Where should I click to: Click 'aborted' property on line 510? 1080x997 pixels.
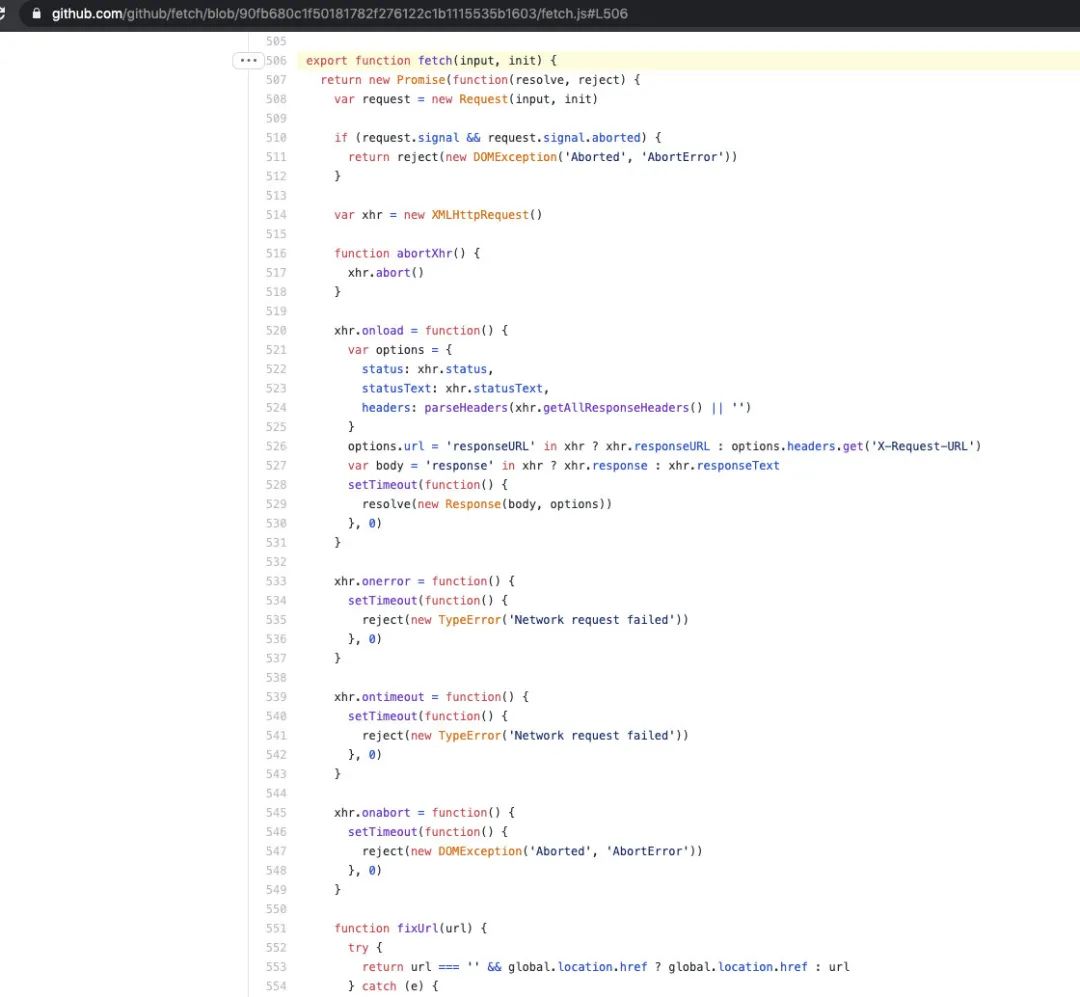(616, 138)
